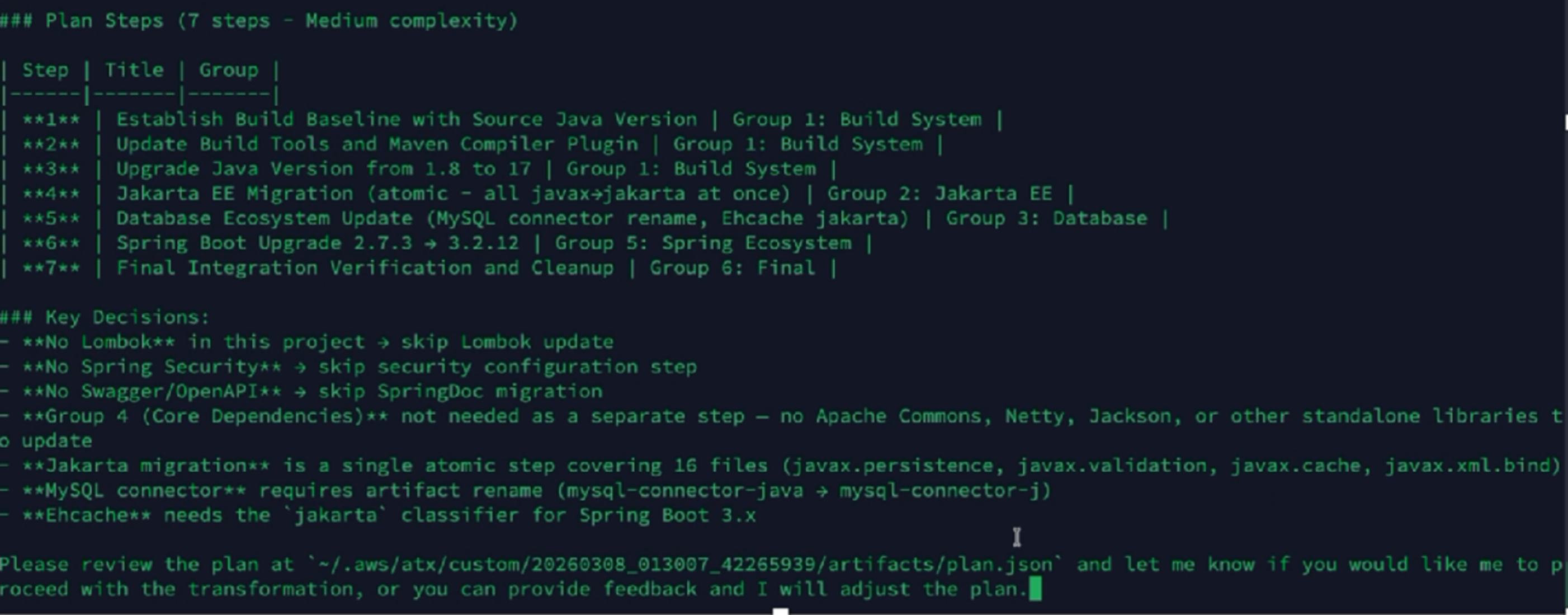Viewport: 1568px width, 615px height.
Task: Click "Upgrade Java Version" step 3 title
Action: (323, 168)
